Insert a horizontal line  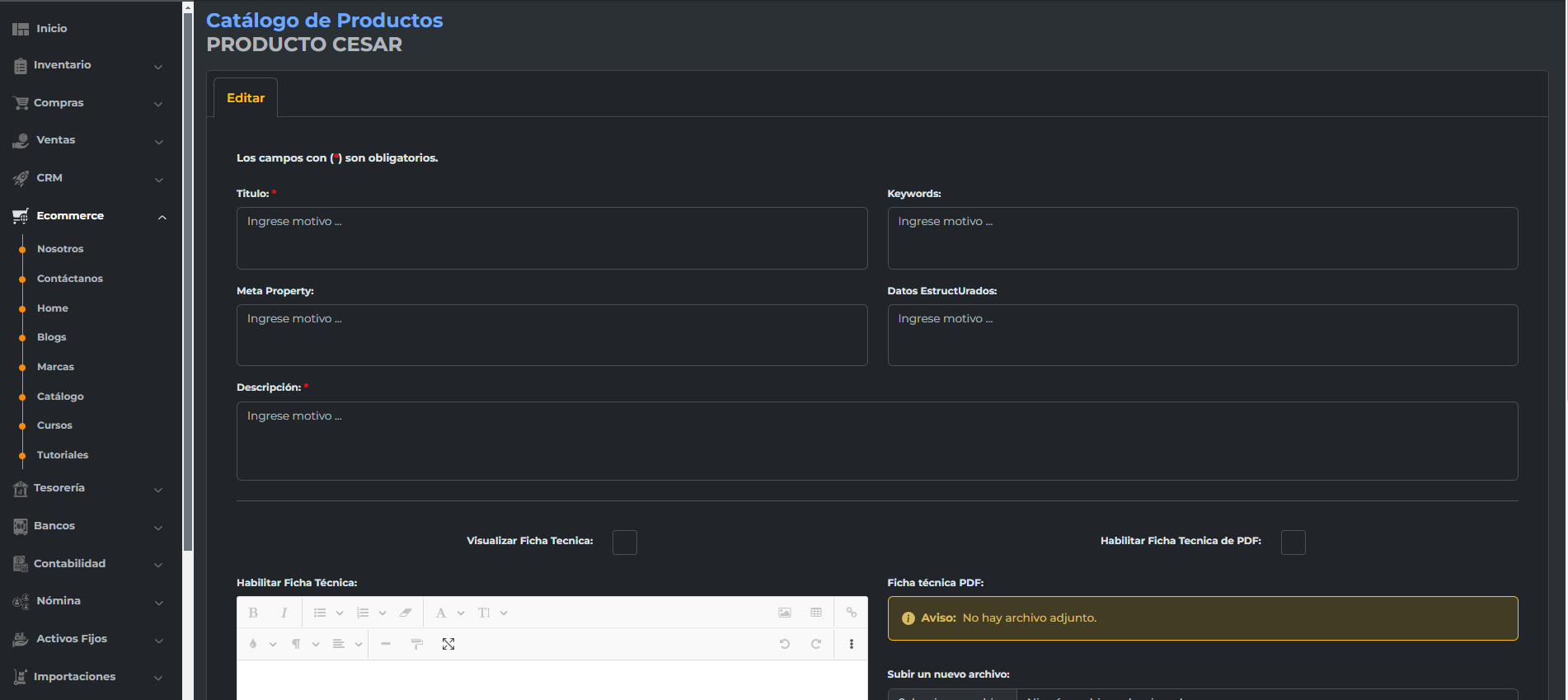(x=386, y=644)
